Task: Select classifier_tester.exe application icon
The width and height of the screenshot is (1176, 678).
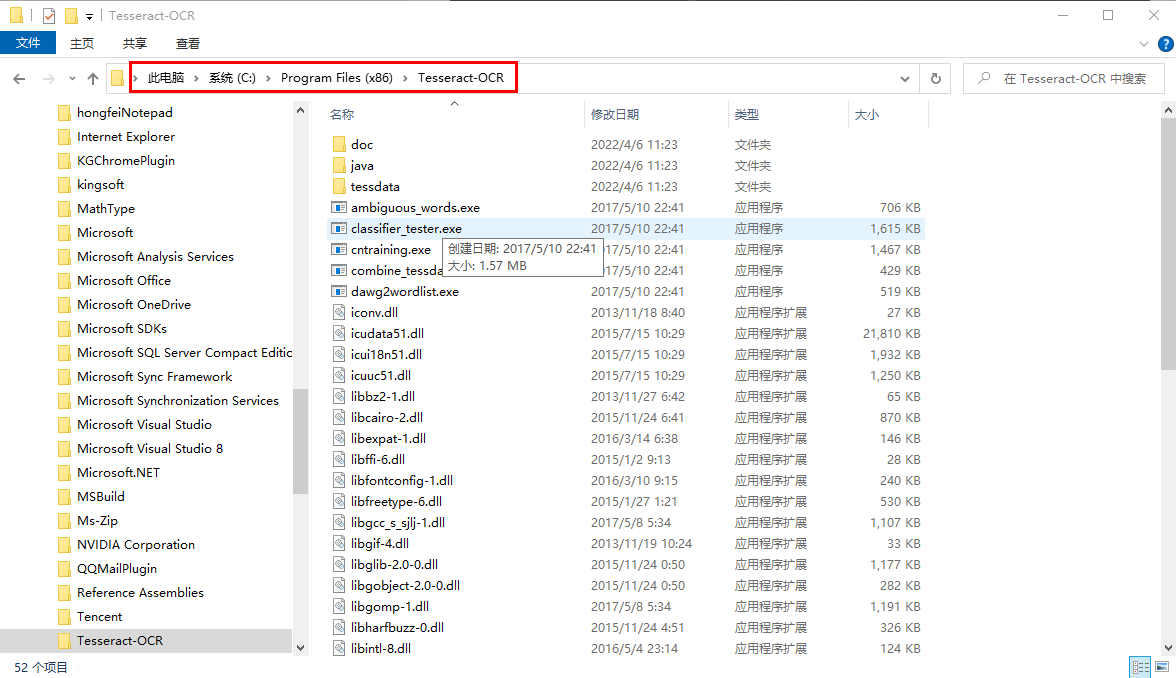Action: pyautogui.click(x=339, y=228)
